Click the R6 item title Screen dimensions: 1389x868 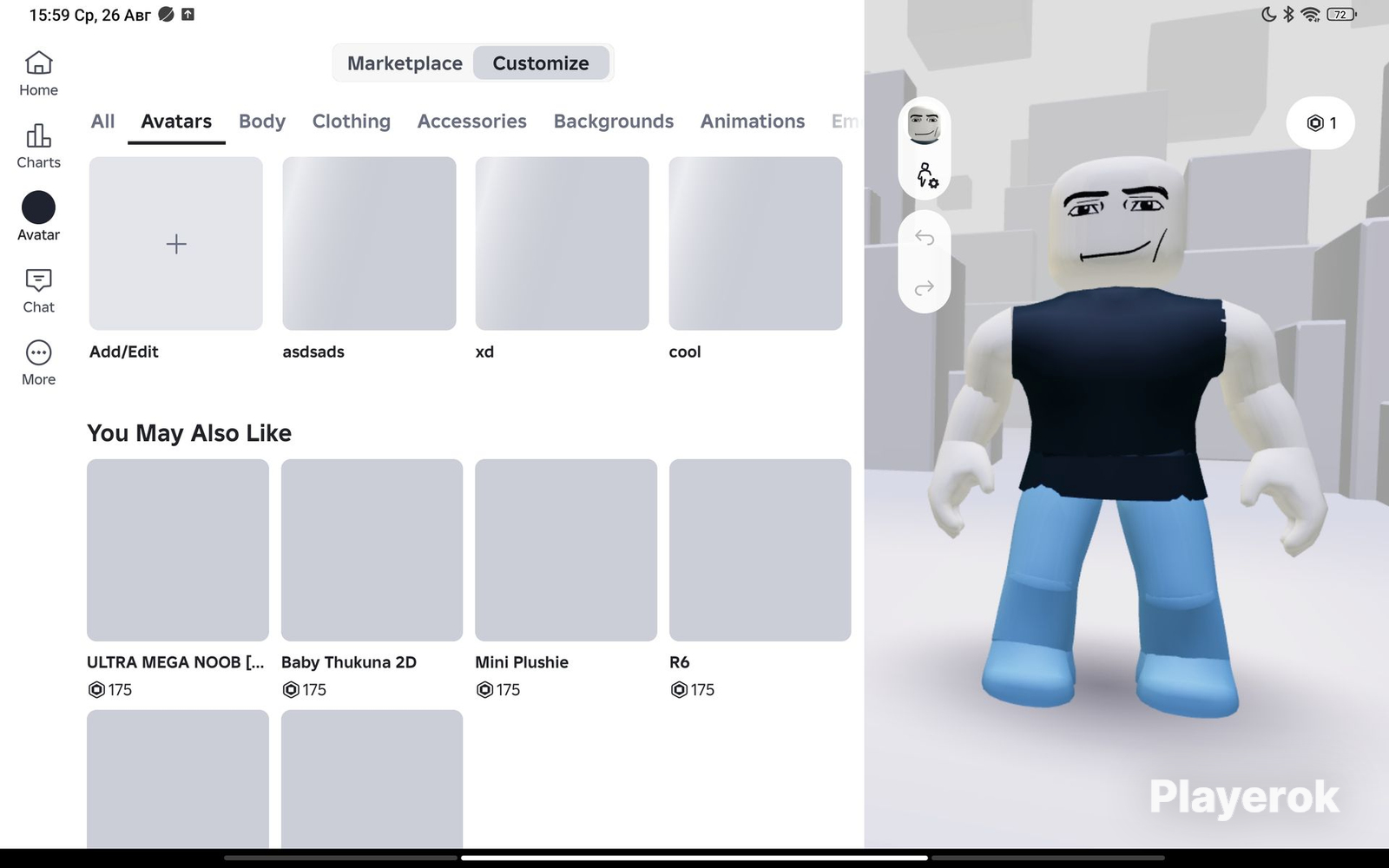(680, 662)
